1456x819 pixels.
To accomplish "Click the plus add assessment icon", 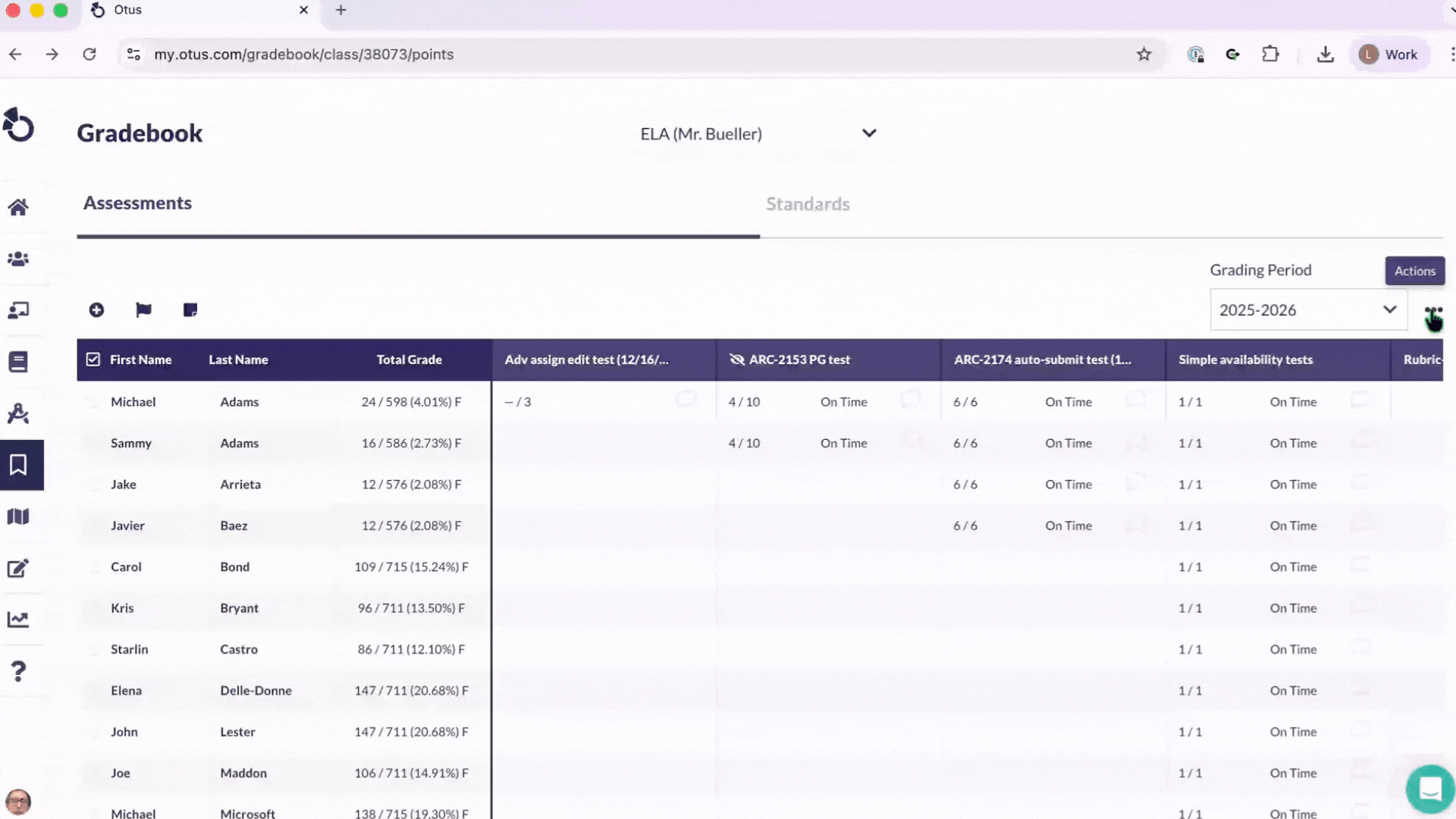I will 96,310.
